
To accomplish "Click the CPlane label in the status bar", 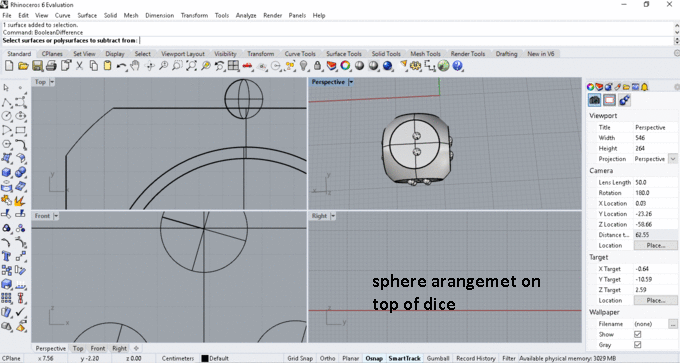I will [12, 358].
